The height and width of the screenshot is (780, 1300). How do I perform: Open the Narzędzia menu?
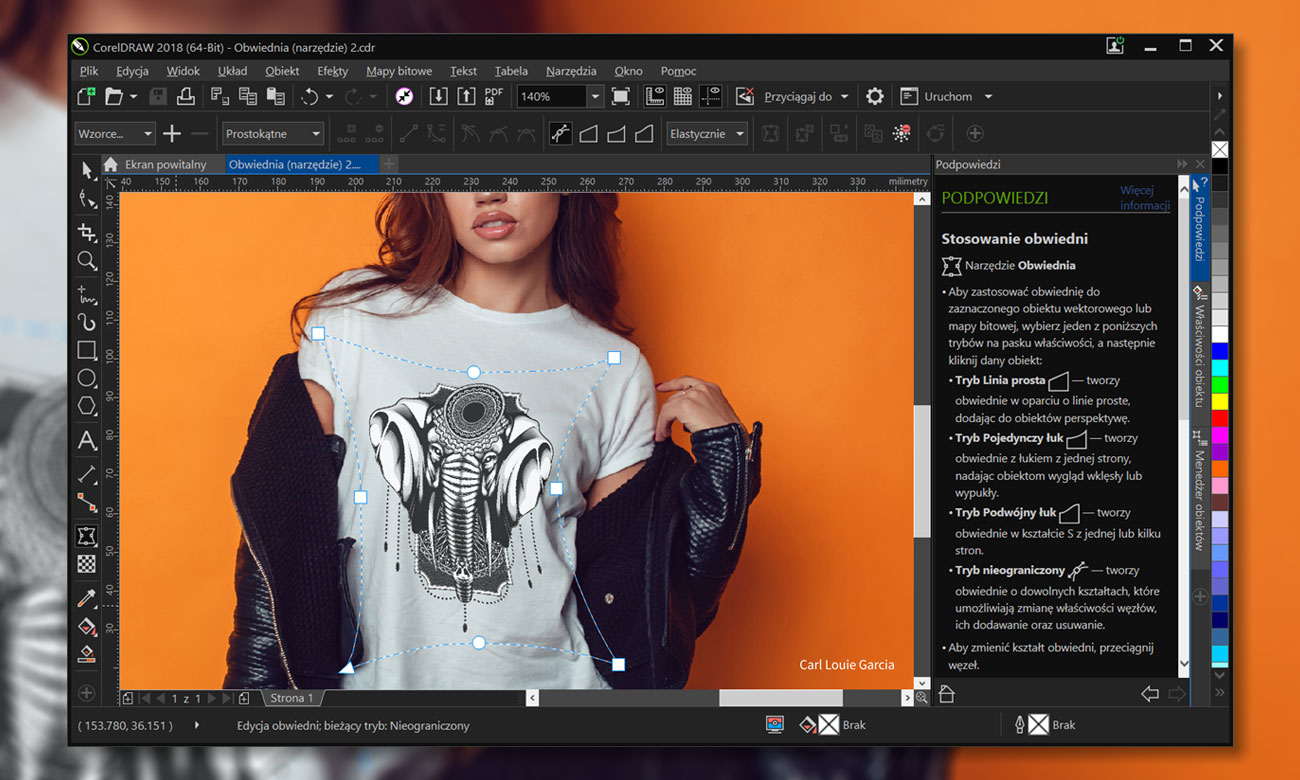pyautogui.click(x=571, y=71)
